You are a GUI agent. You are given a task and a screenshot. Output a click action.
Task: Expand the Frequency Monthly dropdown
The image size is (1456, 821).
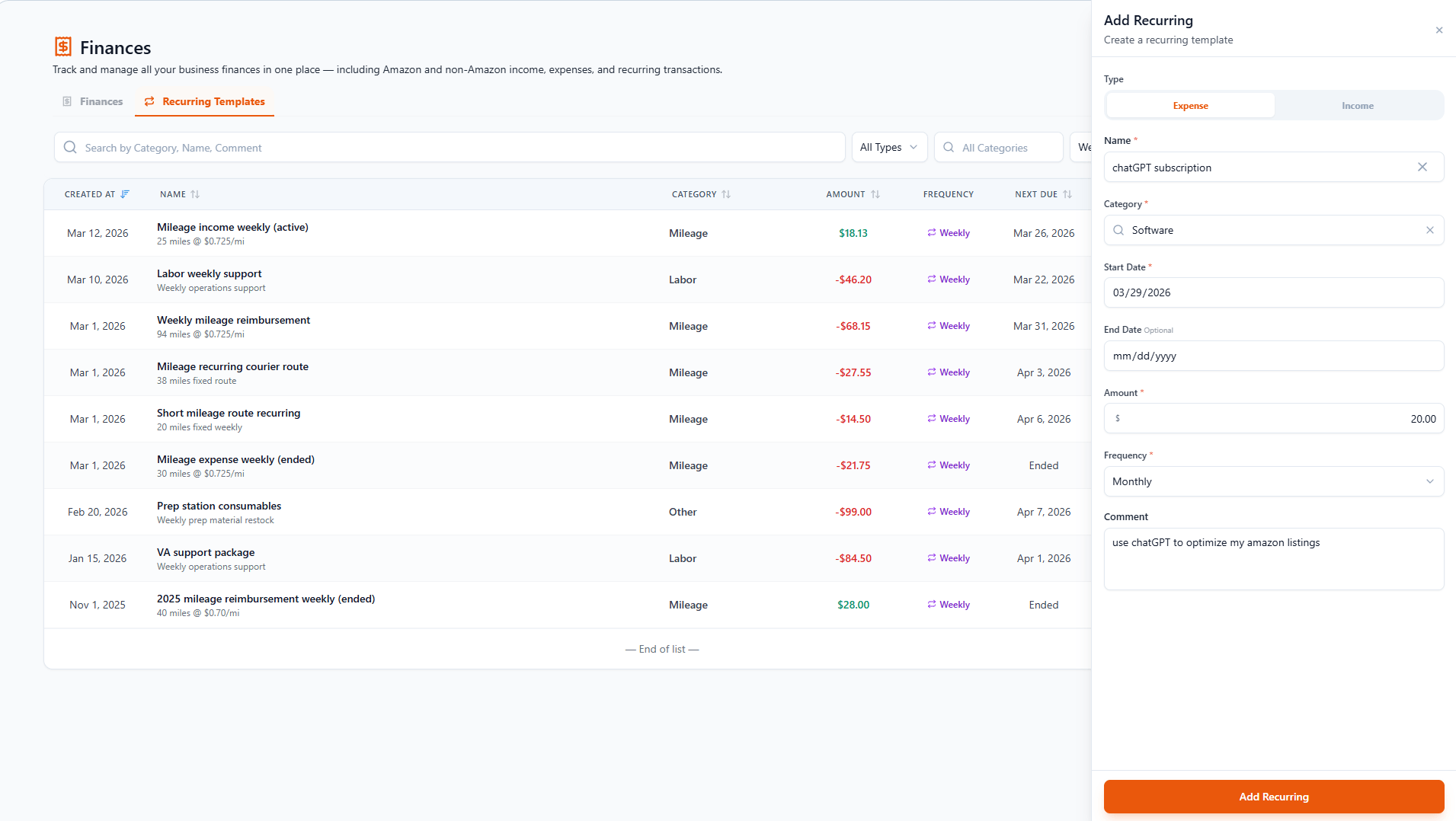(1273, 482)
